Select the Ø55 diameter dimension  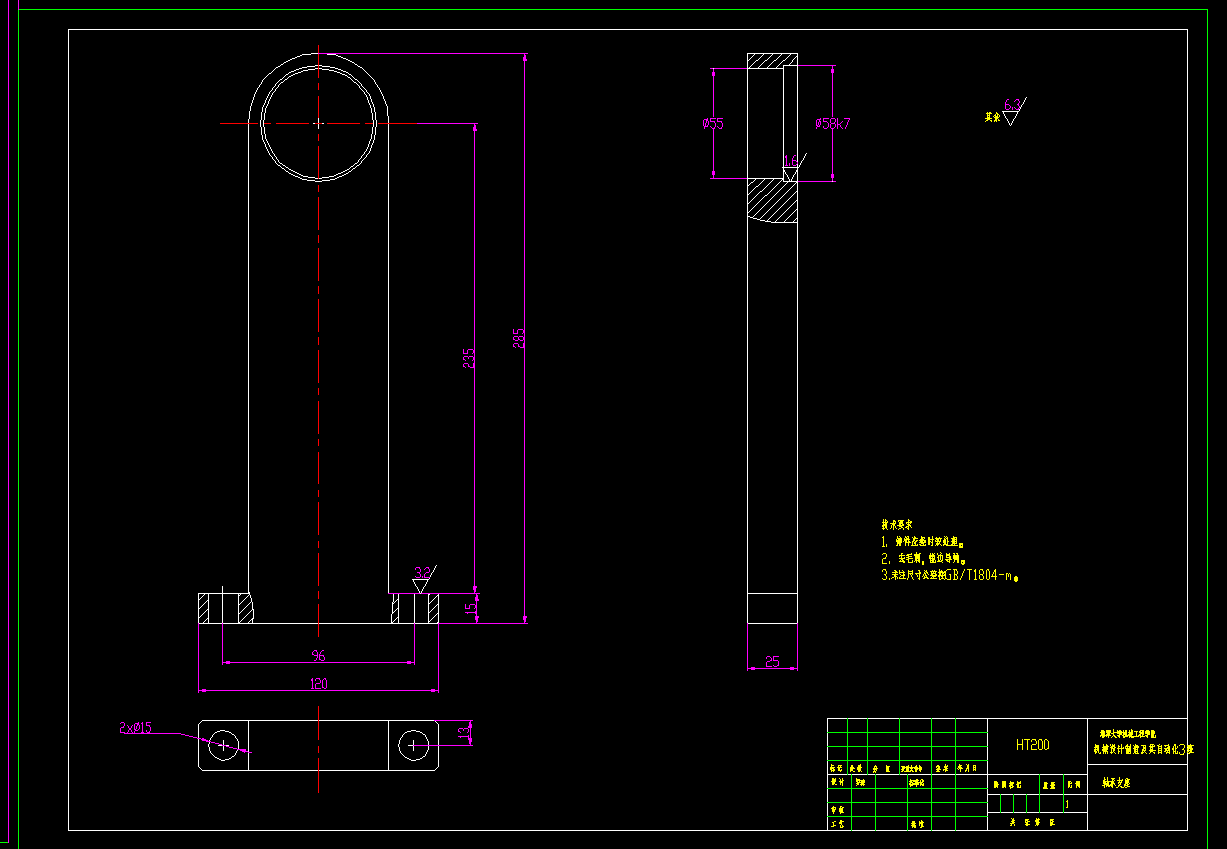coord(713,124)
